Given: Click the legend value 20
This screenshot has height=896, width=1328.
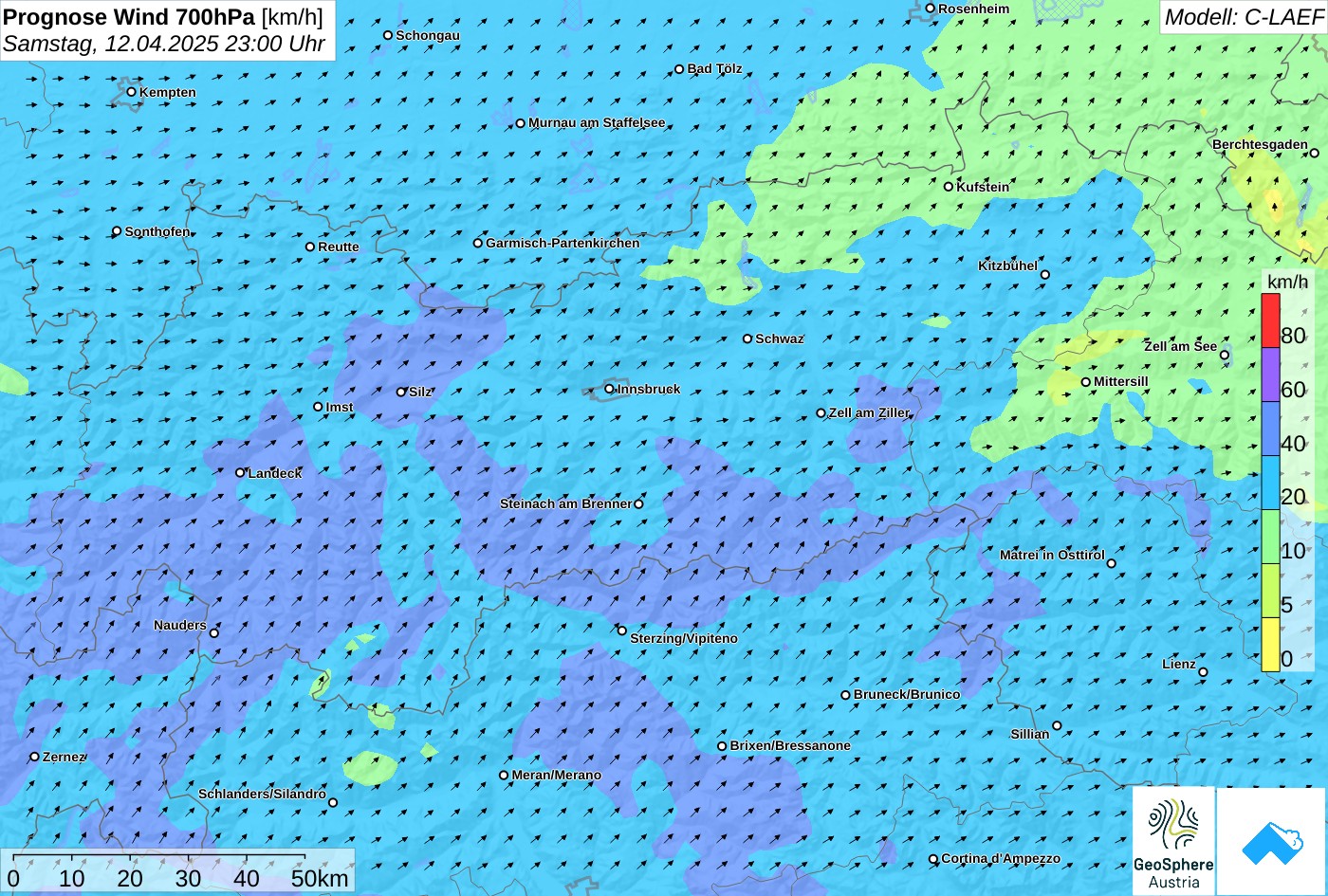Looking at the screenshot, I should point(1293,497).
